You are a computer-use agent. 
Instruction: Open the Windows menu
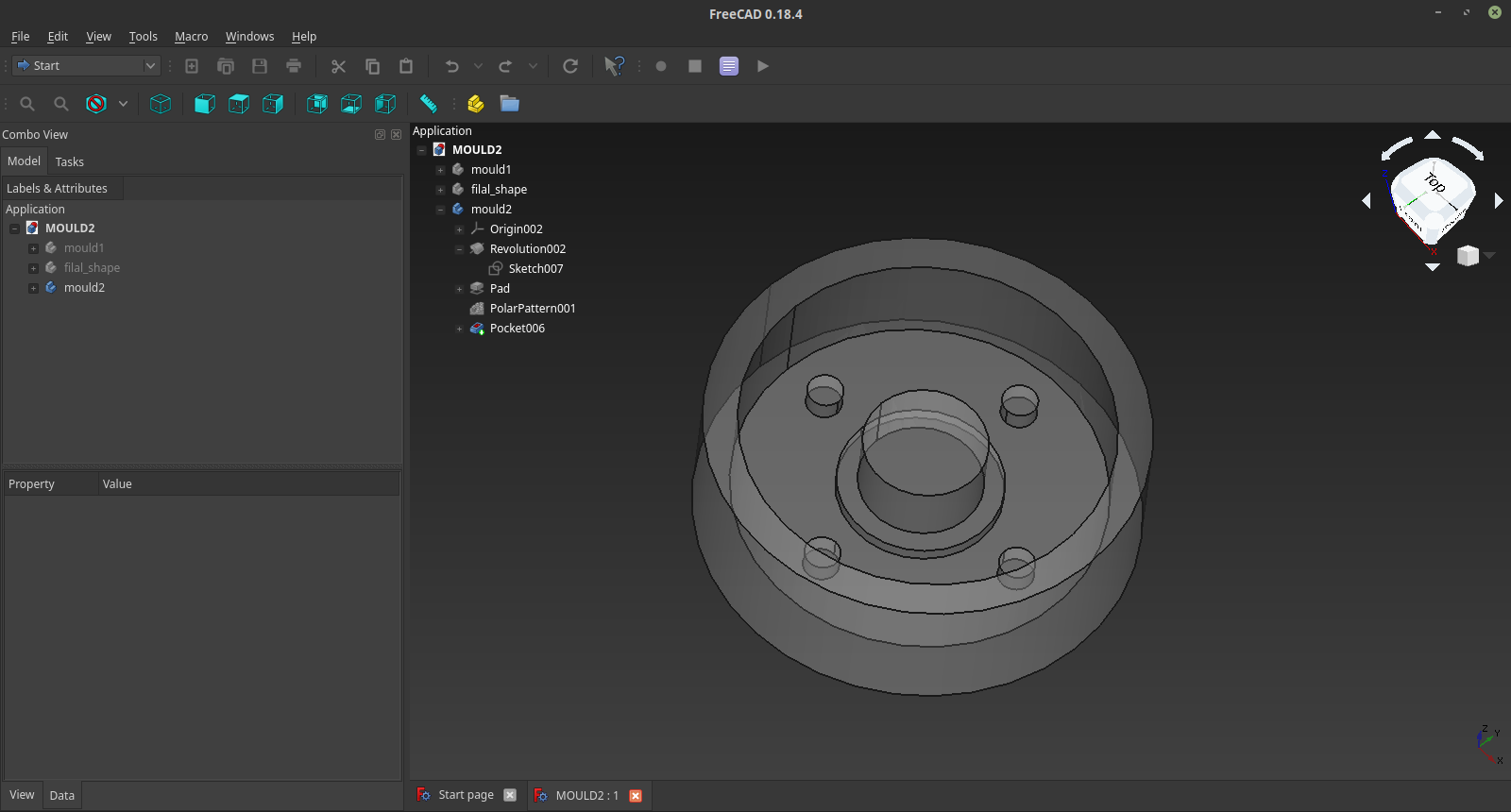click(x=249, y=36)
